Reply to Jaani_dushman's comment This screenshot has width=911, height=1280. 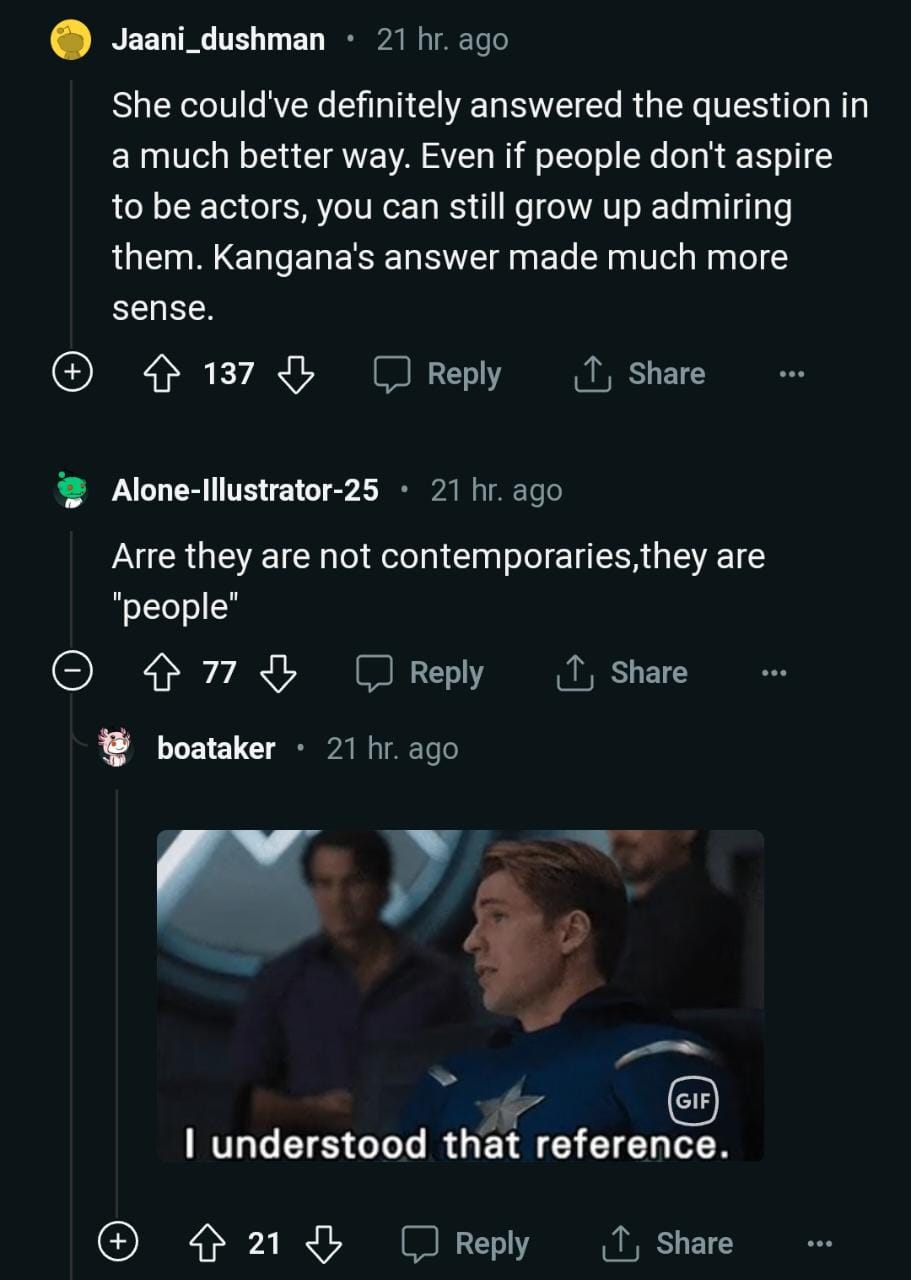[x=438, y=374]
